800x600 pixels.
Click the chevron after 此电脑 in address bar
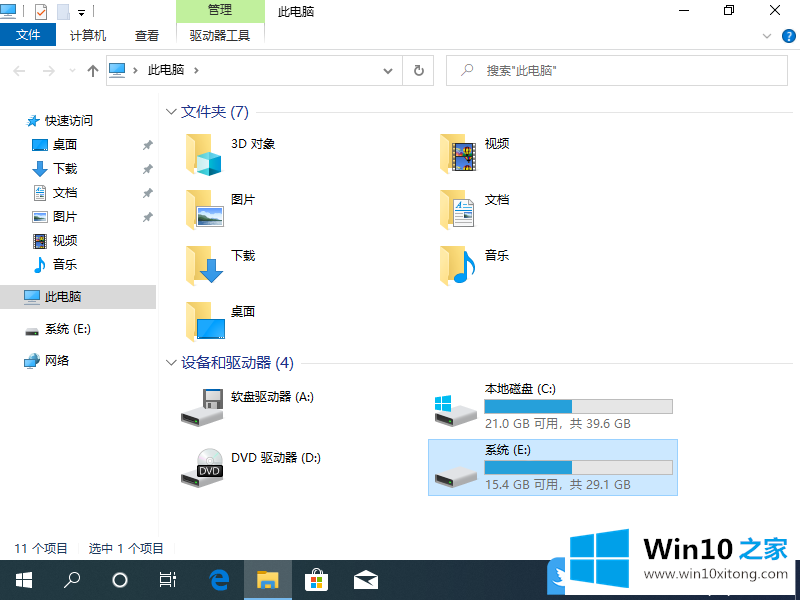click(x=196, y=70)
